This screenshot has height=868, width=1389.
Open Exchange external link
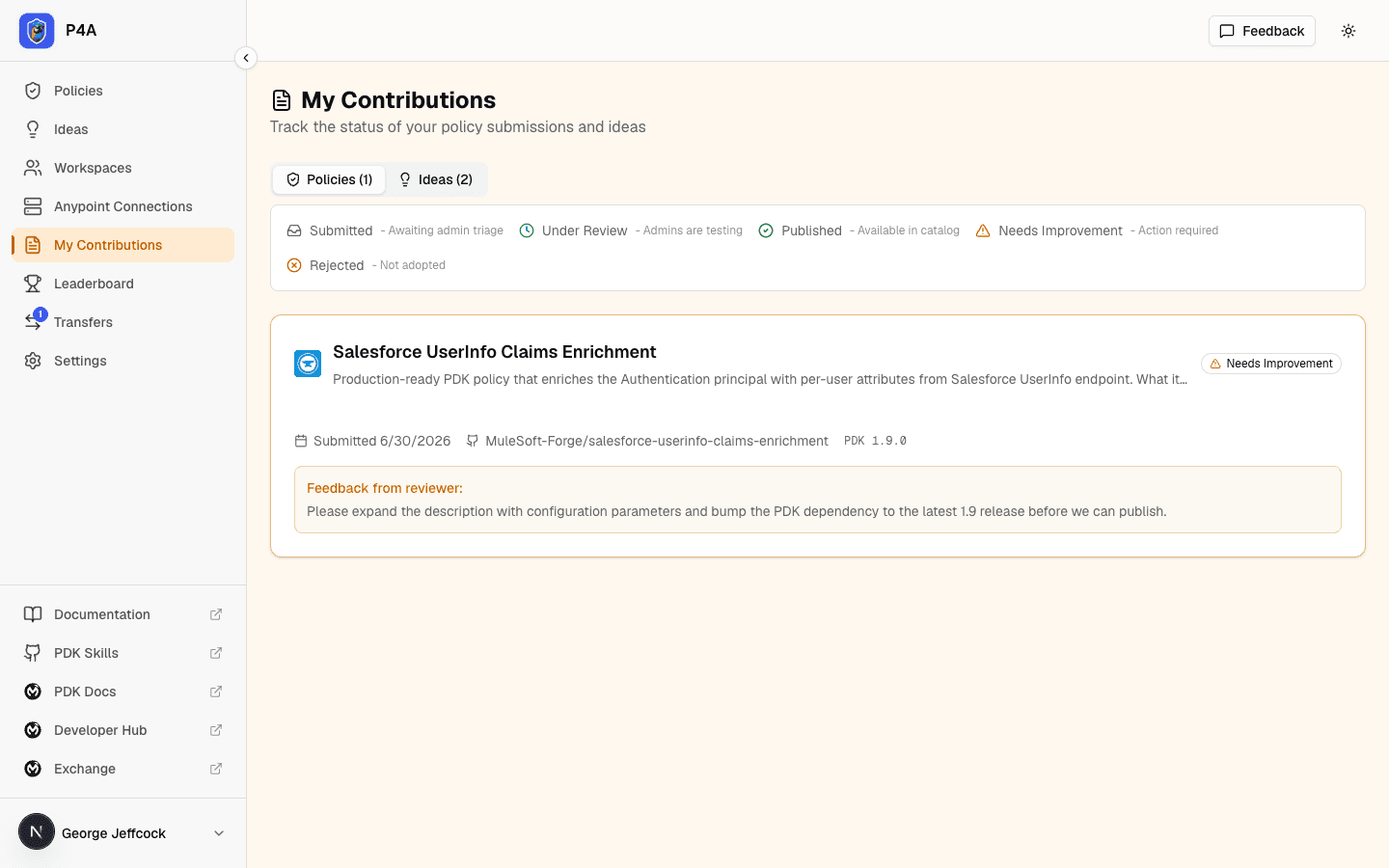coord(123,769)
